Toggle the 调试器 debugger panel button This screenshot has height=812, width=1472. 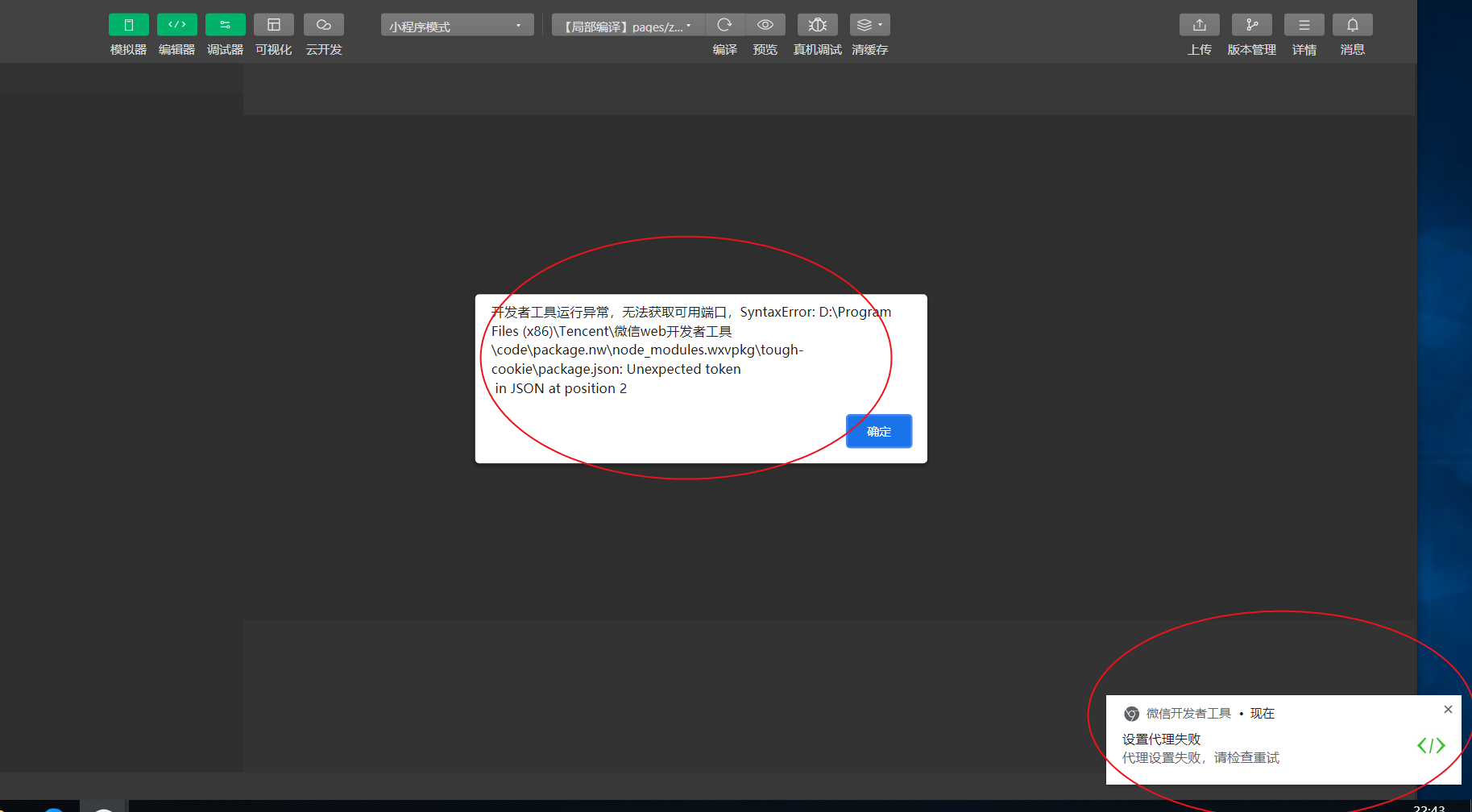226,25
